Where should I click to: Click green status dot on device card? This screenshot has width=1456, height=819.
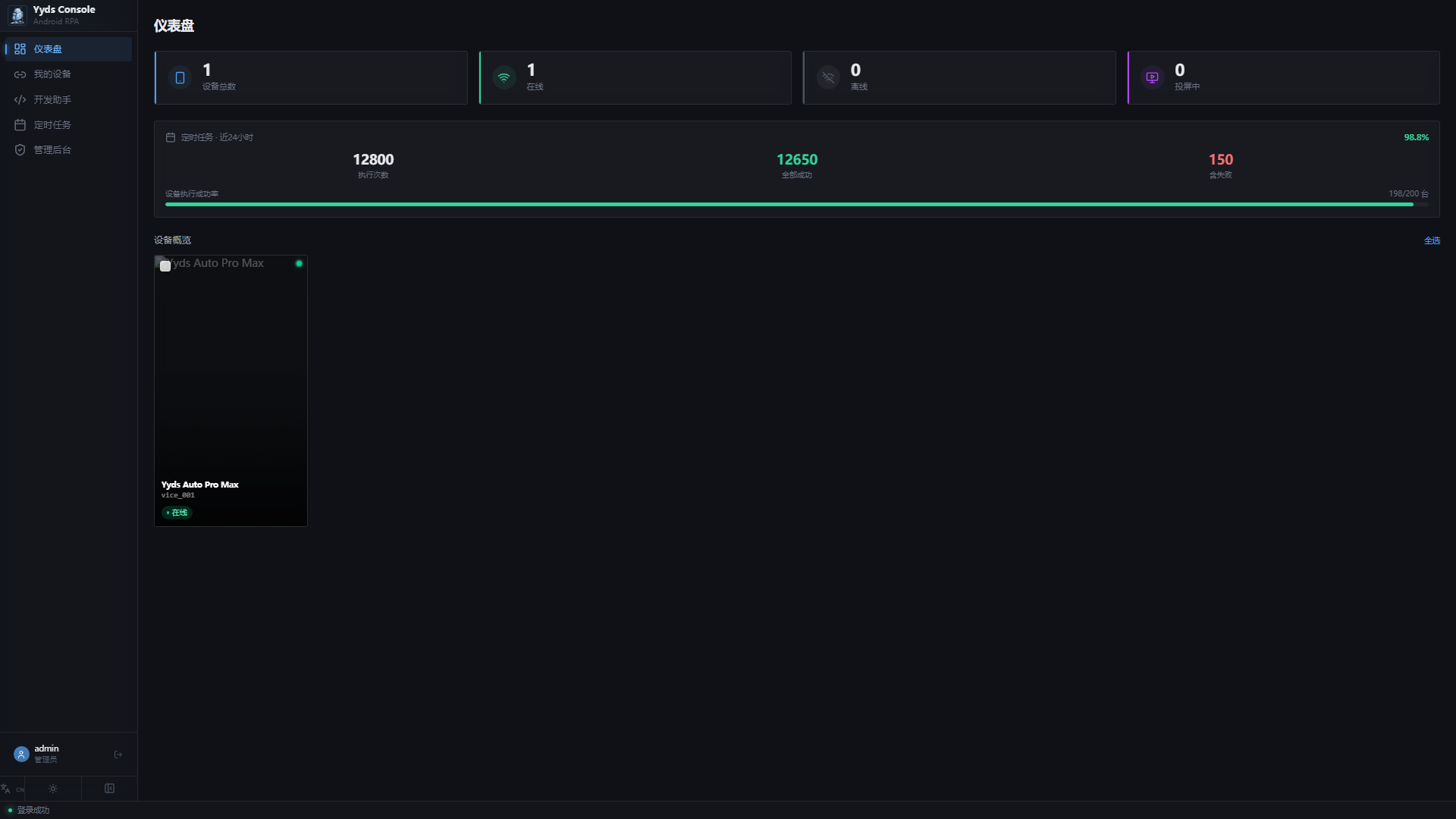point(299,264)
